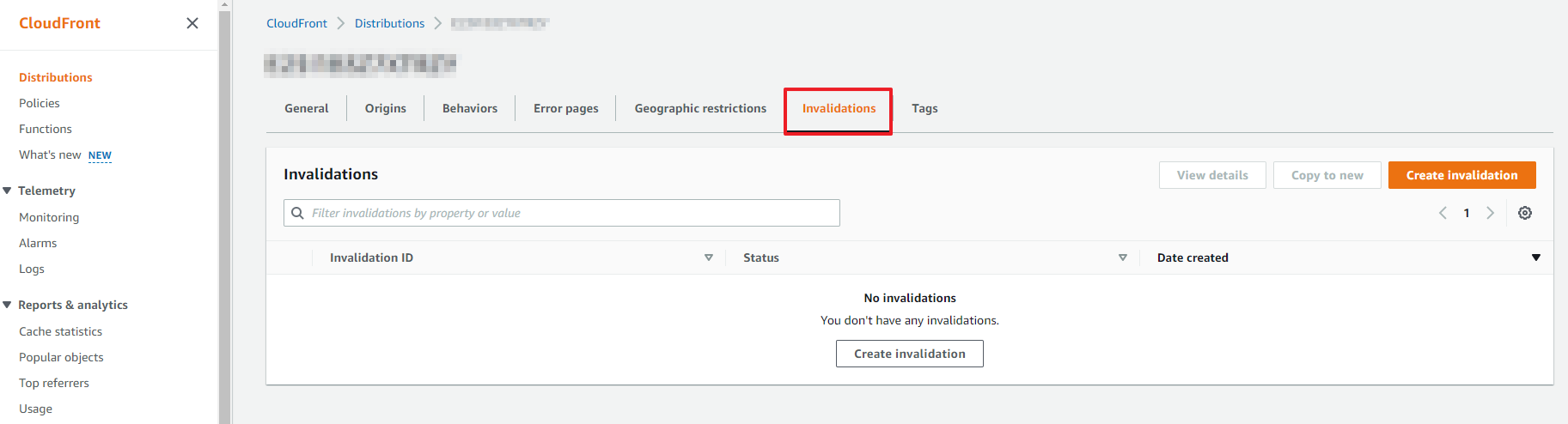
Task: Open Geographic restrictions tab
Action: (700, 108)
